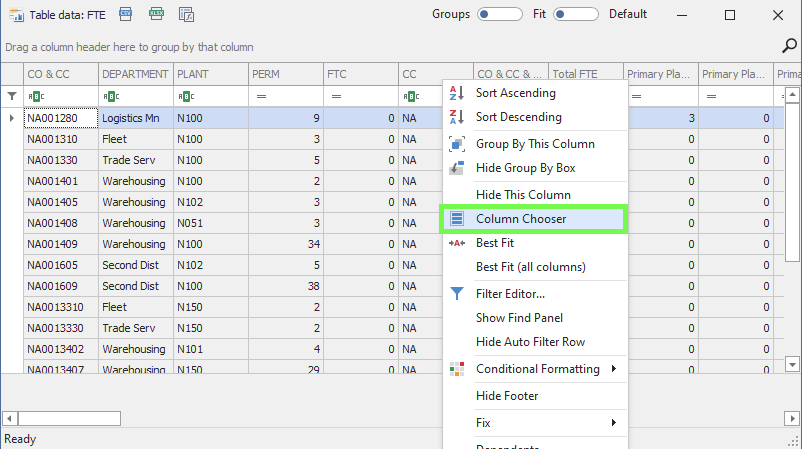The width and height of the screenshot is (802, 449).
Task: Click the third toolbar icon after XLSX
Action: (186, 14)
